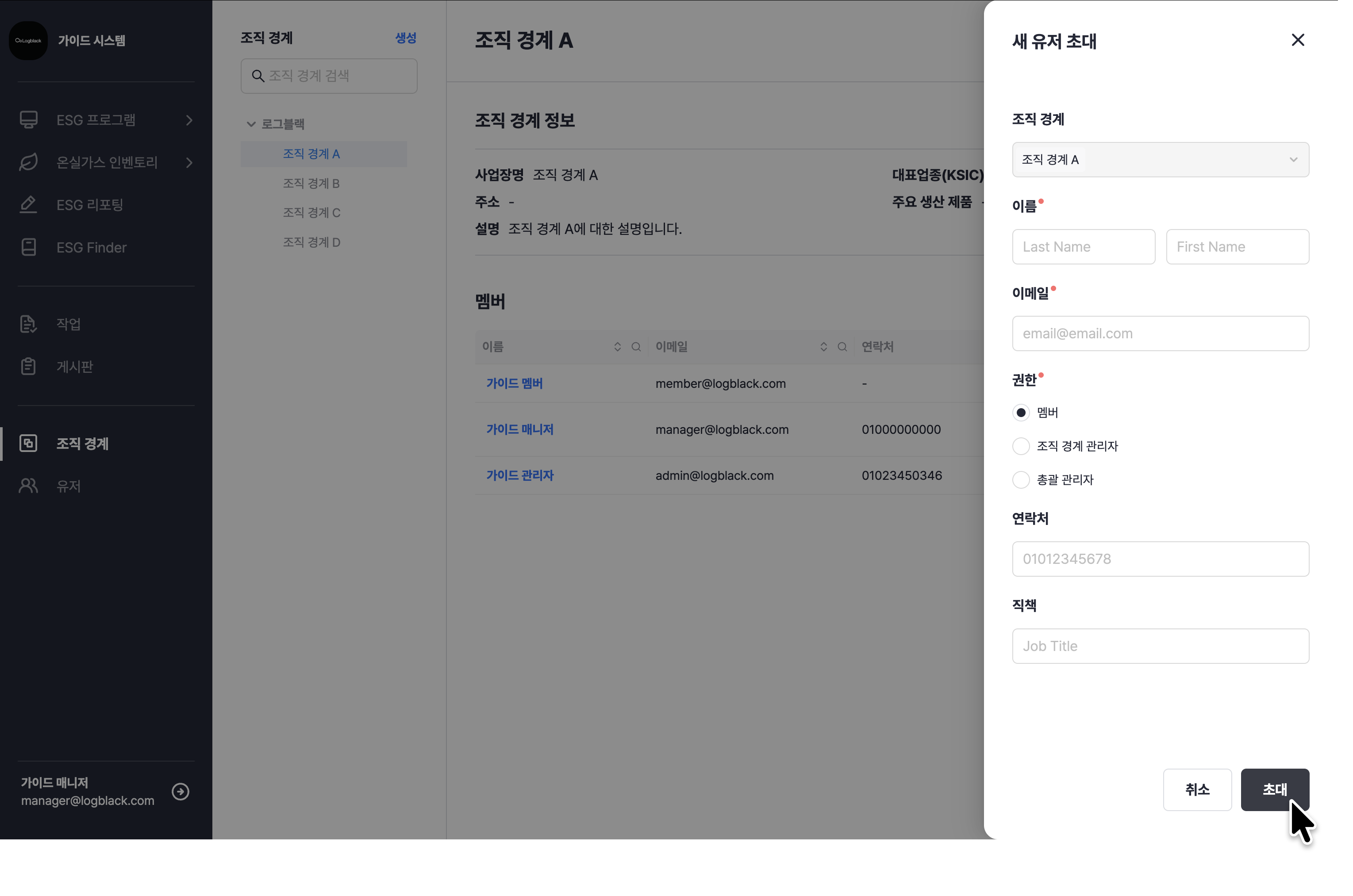Screen dimensions: 1353x896
Task: Click the 취소 cancel button
Action: point(1197,790)
